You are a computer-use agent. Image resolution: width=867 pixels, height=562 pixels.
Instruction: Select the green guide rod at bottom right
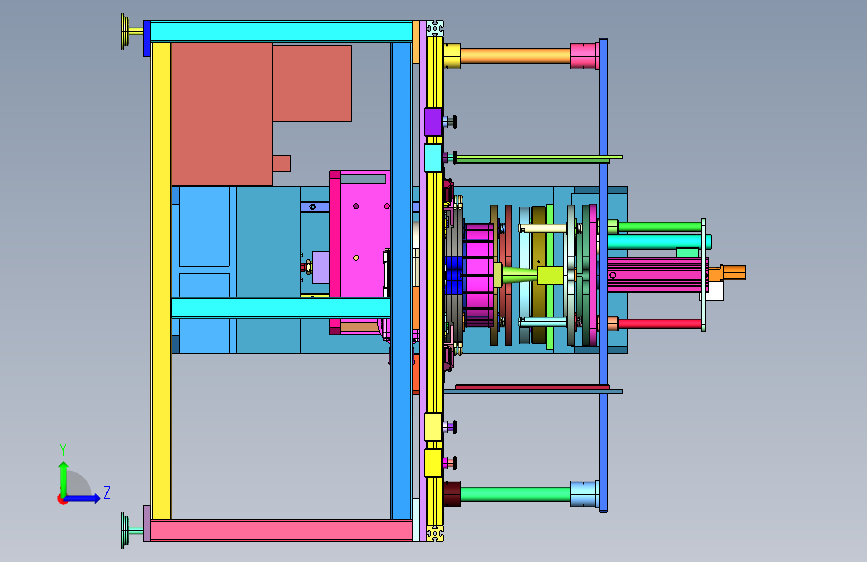point(515,494)
